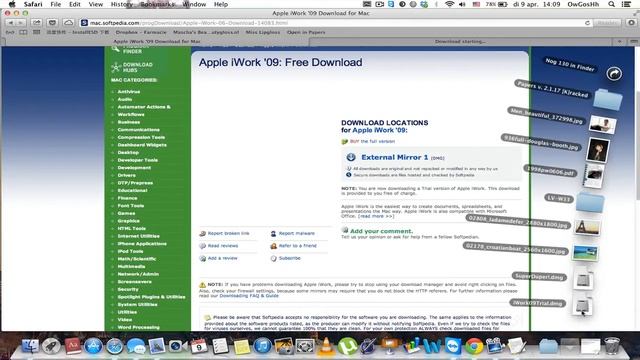Open 'Compression Tools' category
Image resolution: width=640 pixels, height=360 pixels.
(141, 137)
